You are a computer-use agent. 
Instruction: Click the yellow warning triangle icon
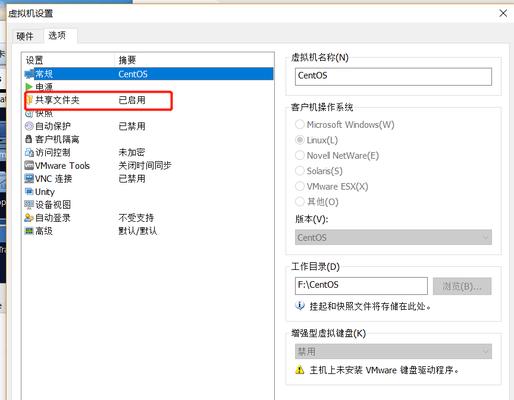[x=300, y=370]
